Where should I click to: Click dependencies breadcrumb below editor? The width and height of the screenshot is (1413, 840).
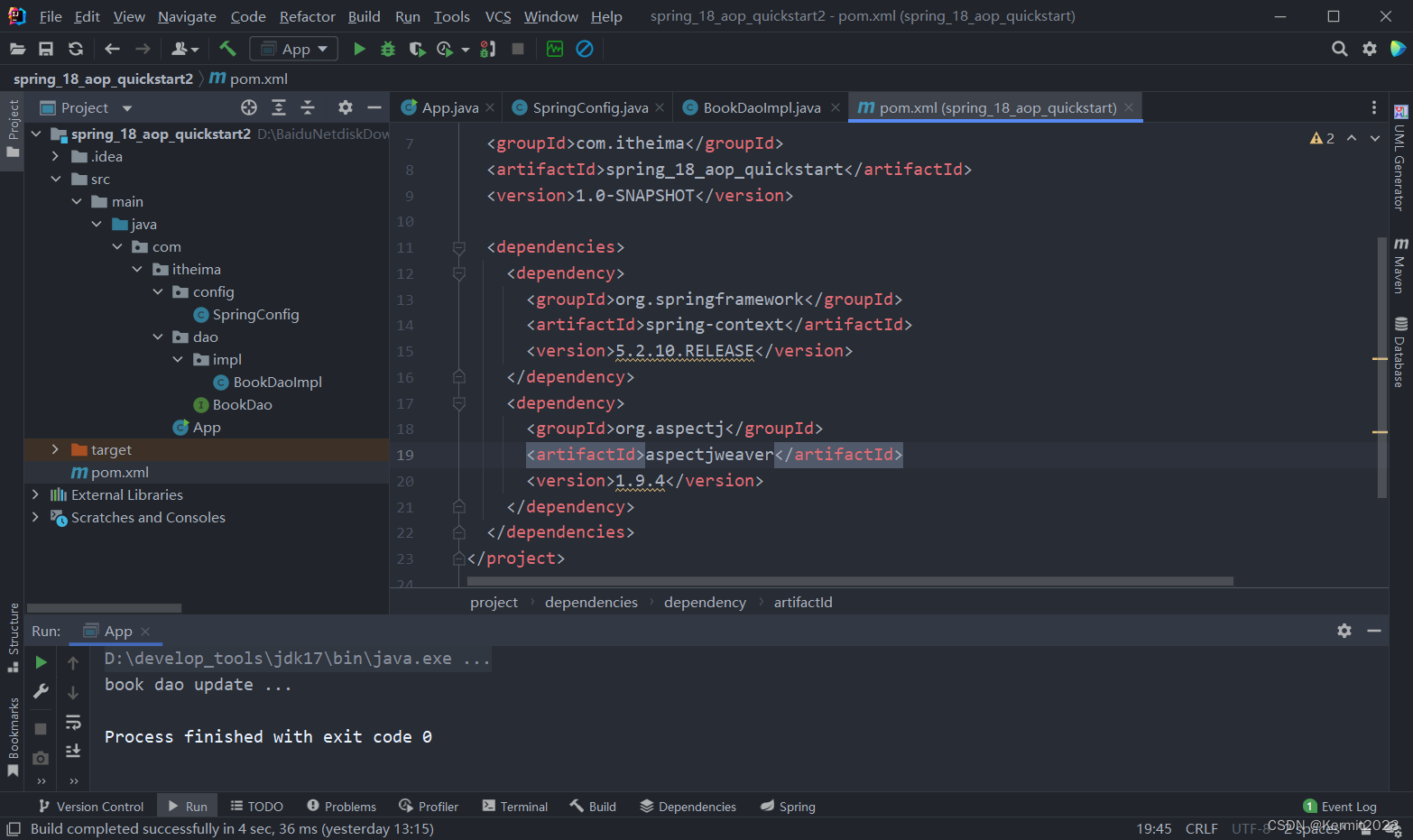tap(591, 602)
